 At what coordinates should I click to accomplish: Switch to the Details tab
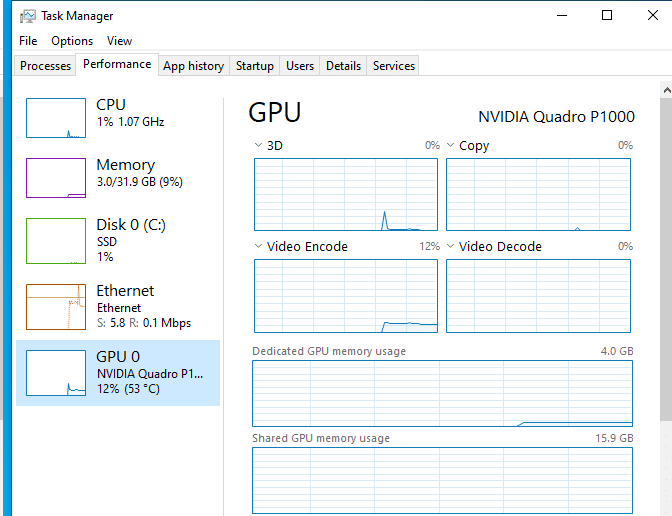(x=343, y=66)
